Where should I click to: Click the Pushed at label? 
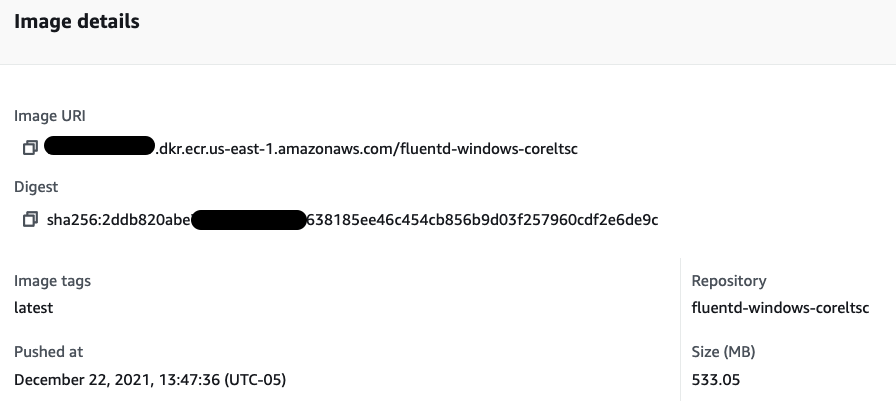tap(48, 352)
